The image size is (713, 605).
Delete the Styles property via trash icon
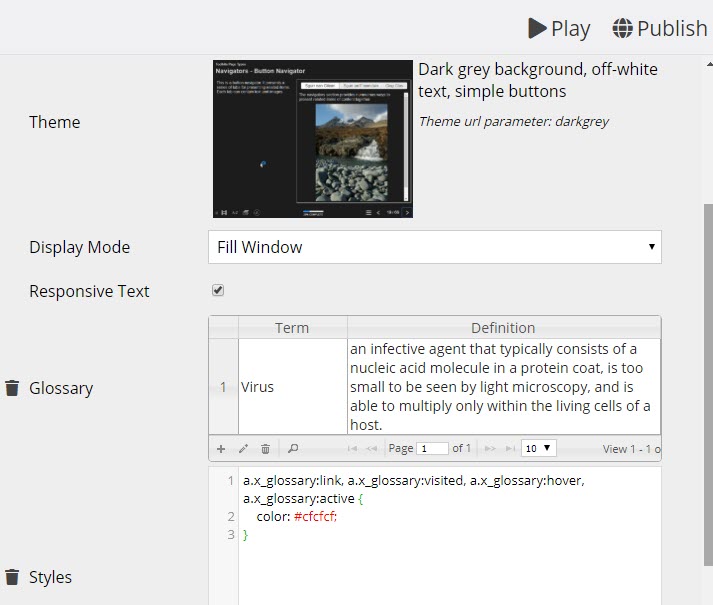(x=12, y=577)
